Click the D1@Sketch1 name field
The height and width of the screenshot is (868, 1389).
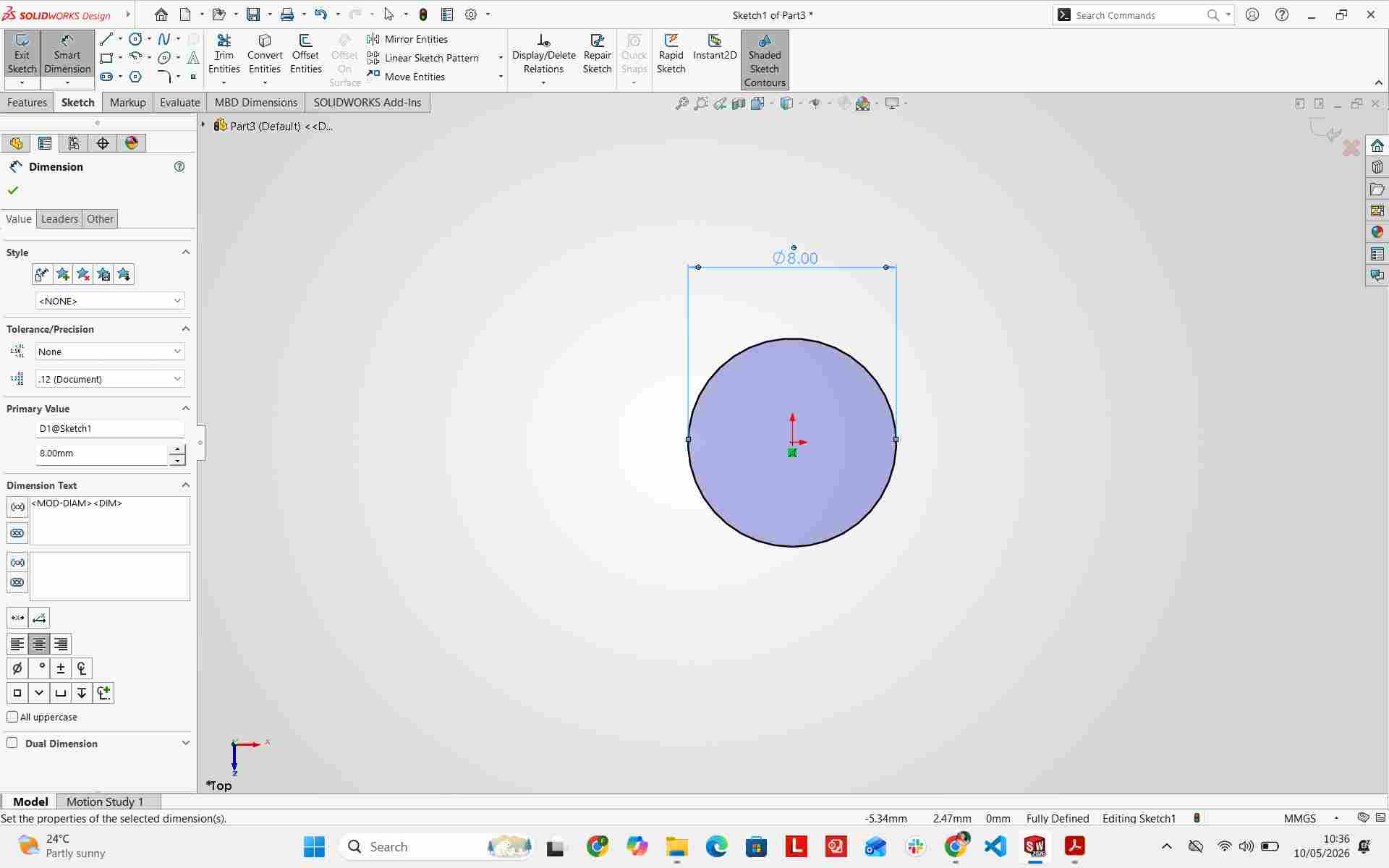point(110,428)
